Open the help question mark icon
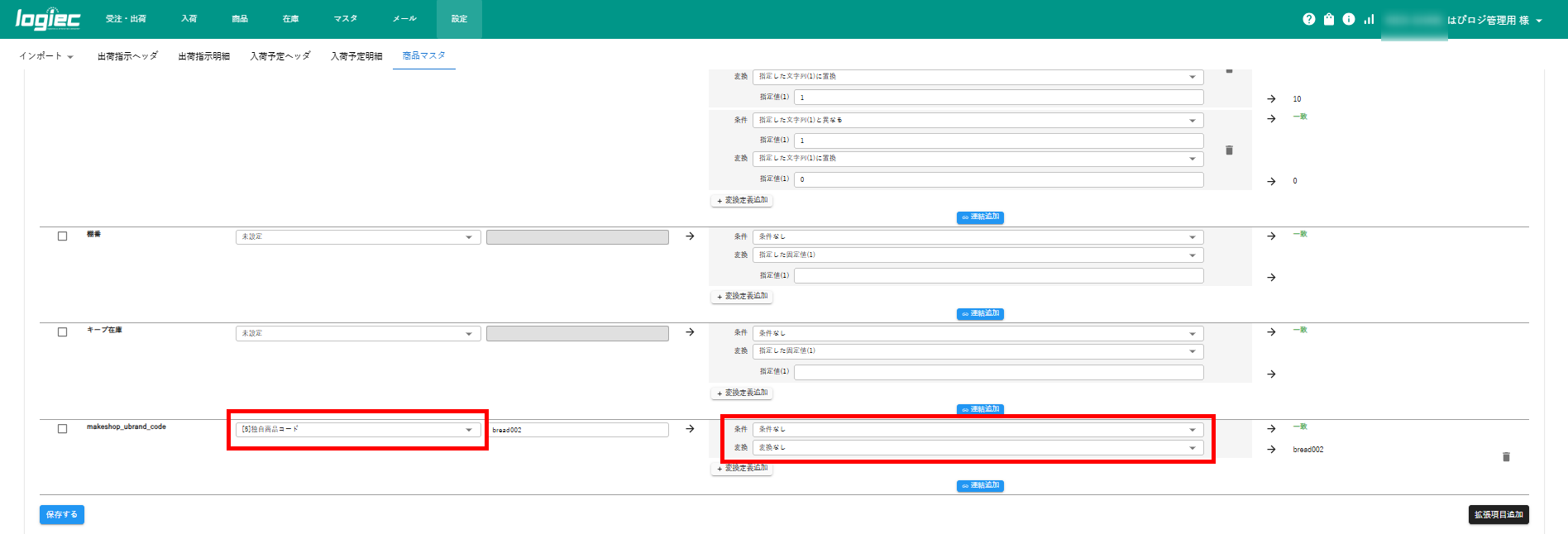 (x=1308, y=19)
